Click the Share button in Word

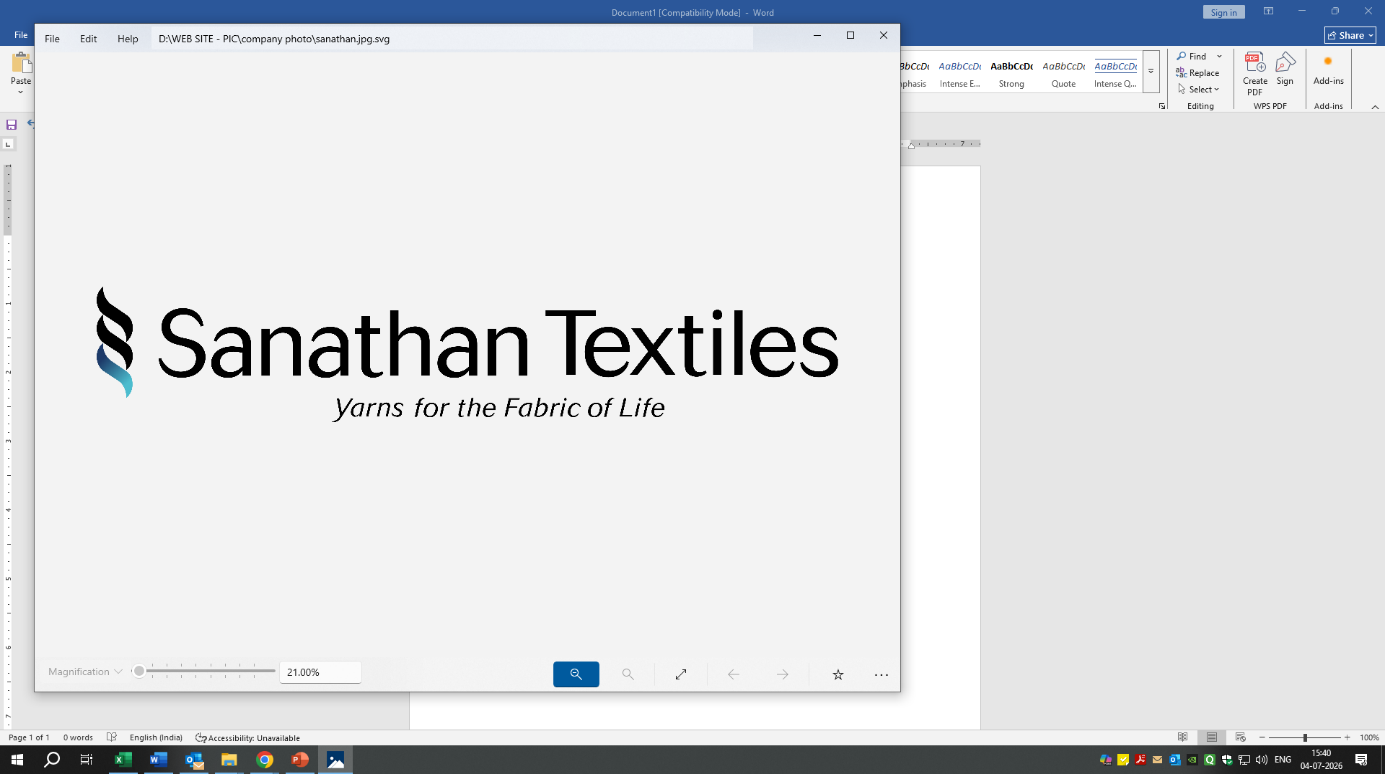click(1350, 35)
